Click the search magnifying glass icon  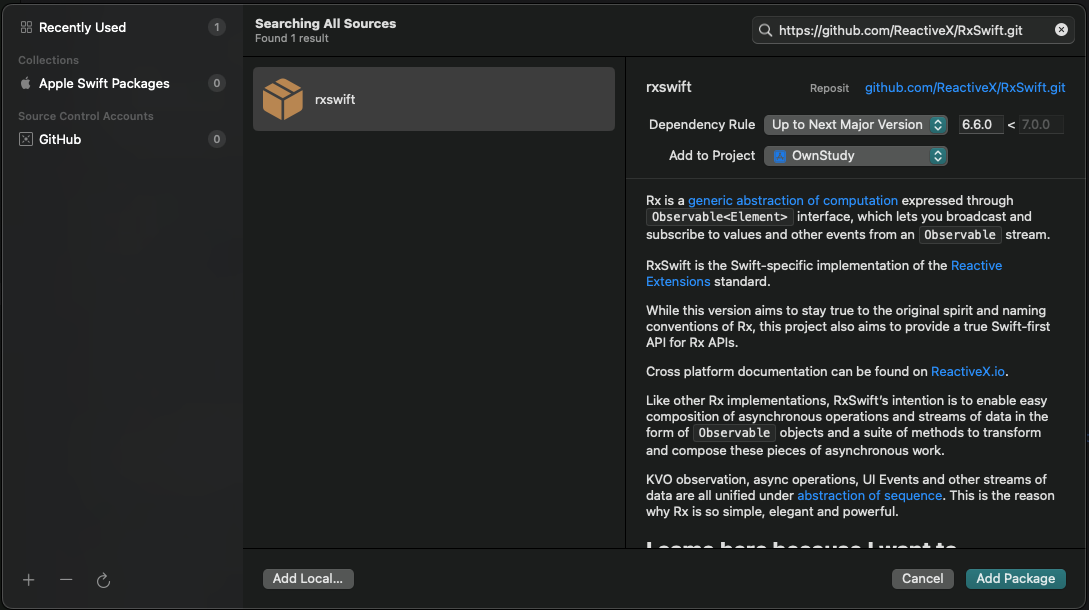point(767,31)
